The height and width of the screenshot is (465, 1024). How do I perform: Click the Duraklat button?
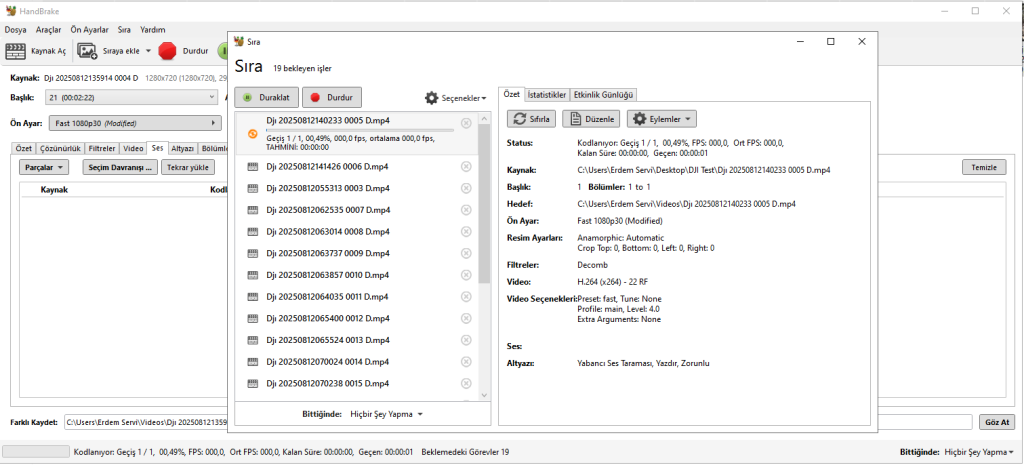click(x=266, y=98)
